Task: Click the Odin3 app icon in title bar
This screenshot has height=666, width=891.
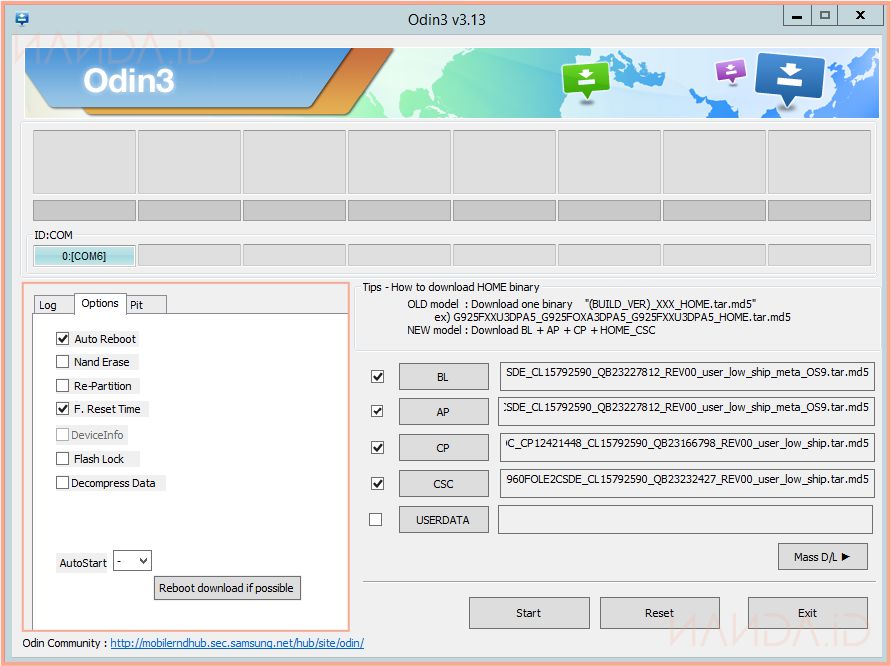Action: click(22, 18)
